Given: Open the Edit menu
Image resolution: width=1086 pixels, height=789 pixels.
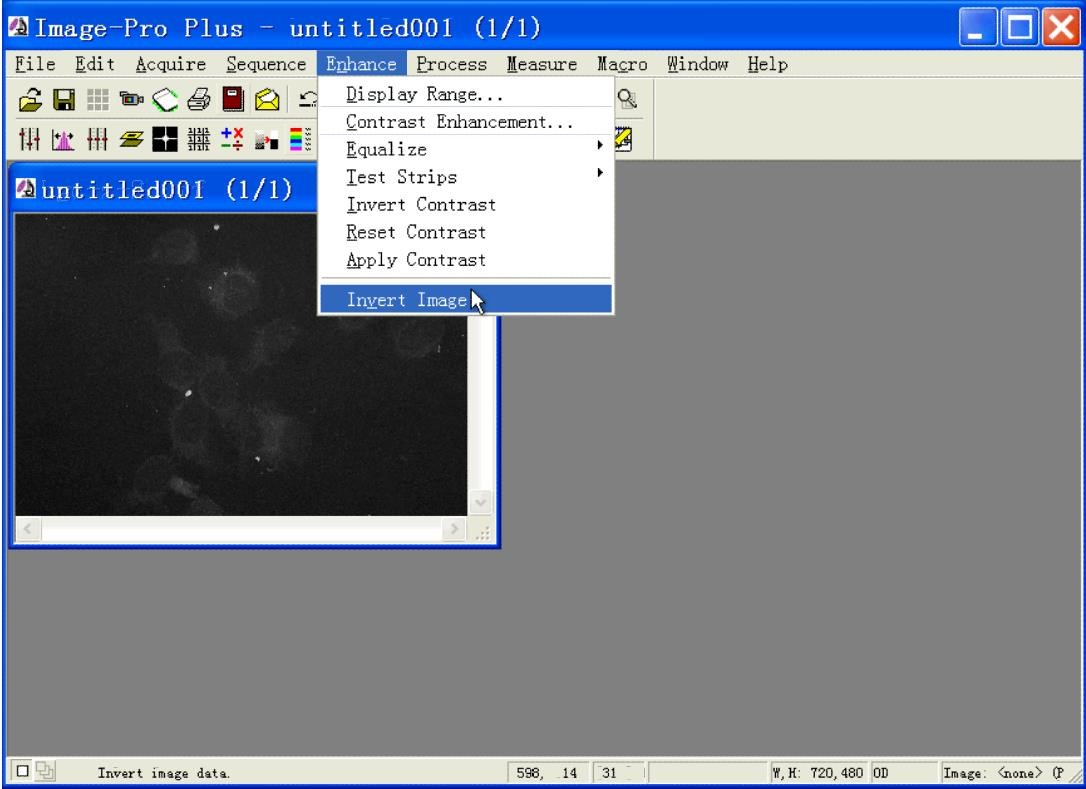Looking at the screenshot, I should pyautogui.click(x=95, y=64).
